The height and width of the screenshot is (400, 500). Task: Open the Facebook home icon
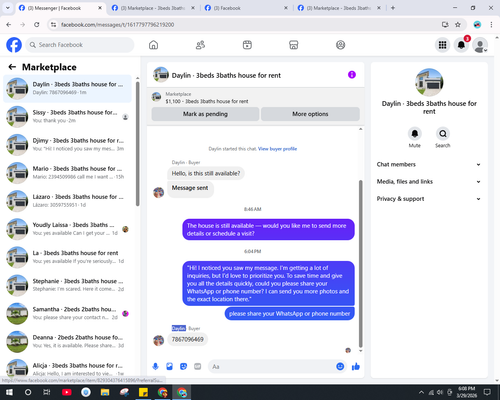coord(153,45)
